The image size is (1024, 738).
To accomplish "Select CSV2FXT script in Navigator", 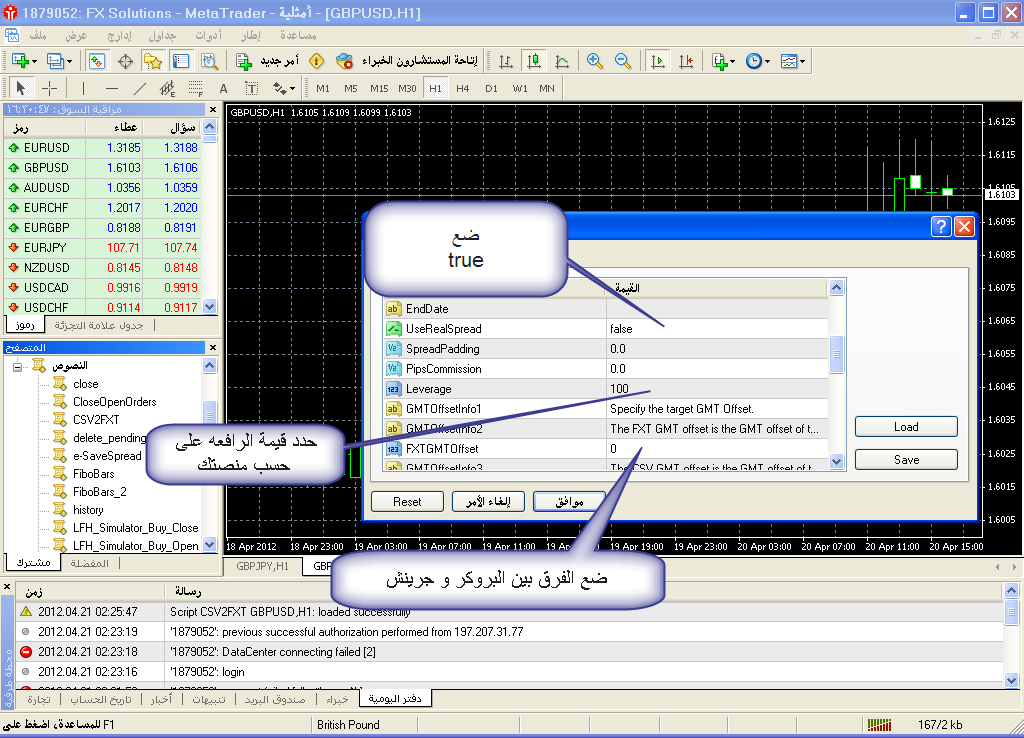I will tap(96, 419).
